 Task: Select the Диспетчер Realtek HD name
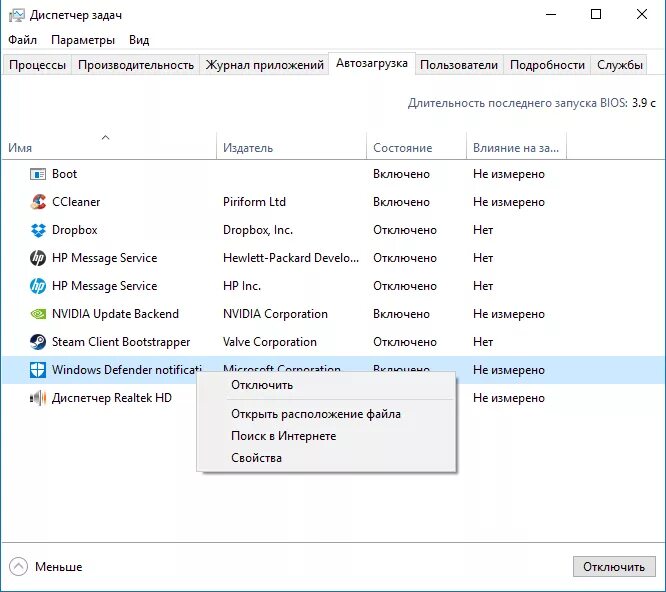(x=112, y=398)
